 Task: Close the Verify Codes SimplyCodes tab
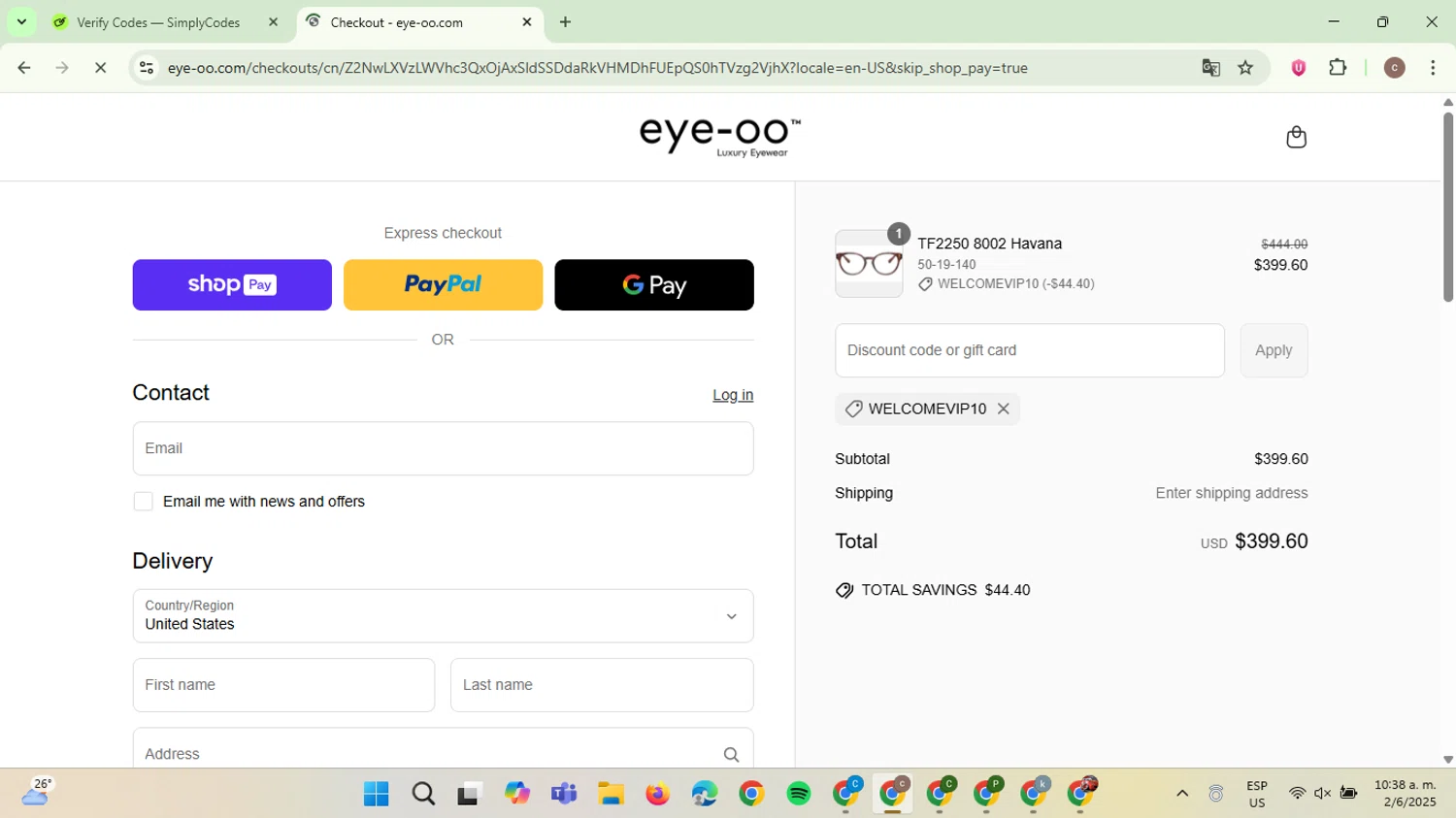(274, 21)
